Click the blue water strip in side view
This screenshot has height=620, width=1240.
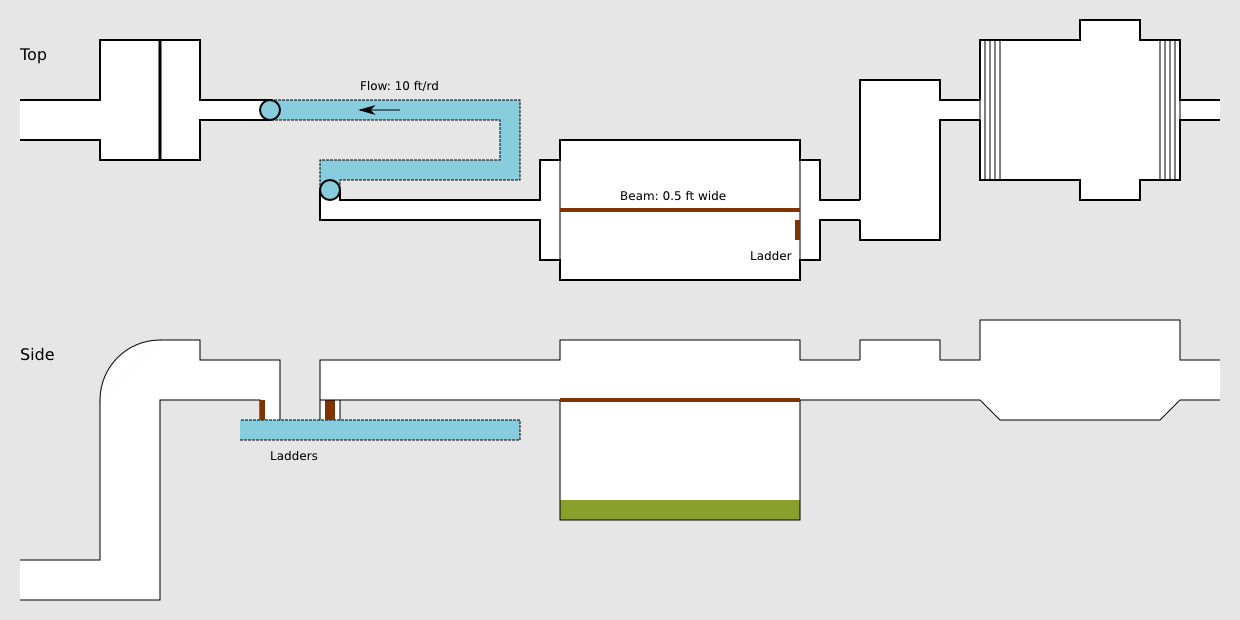pyautogui.click(x=420, y=430)
